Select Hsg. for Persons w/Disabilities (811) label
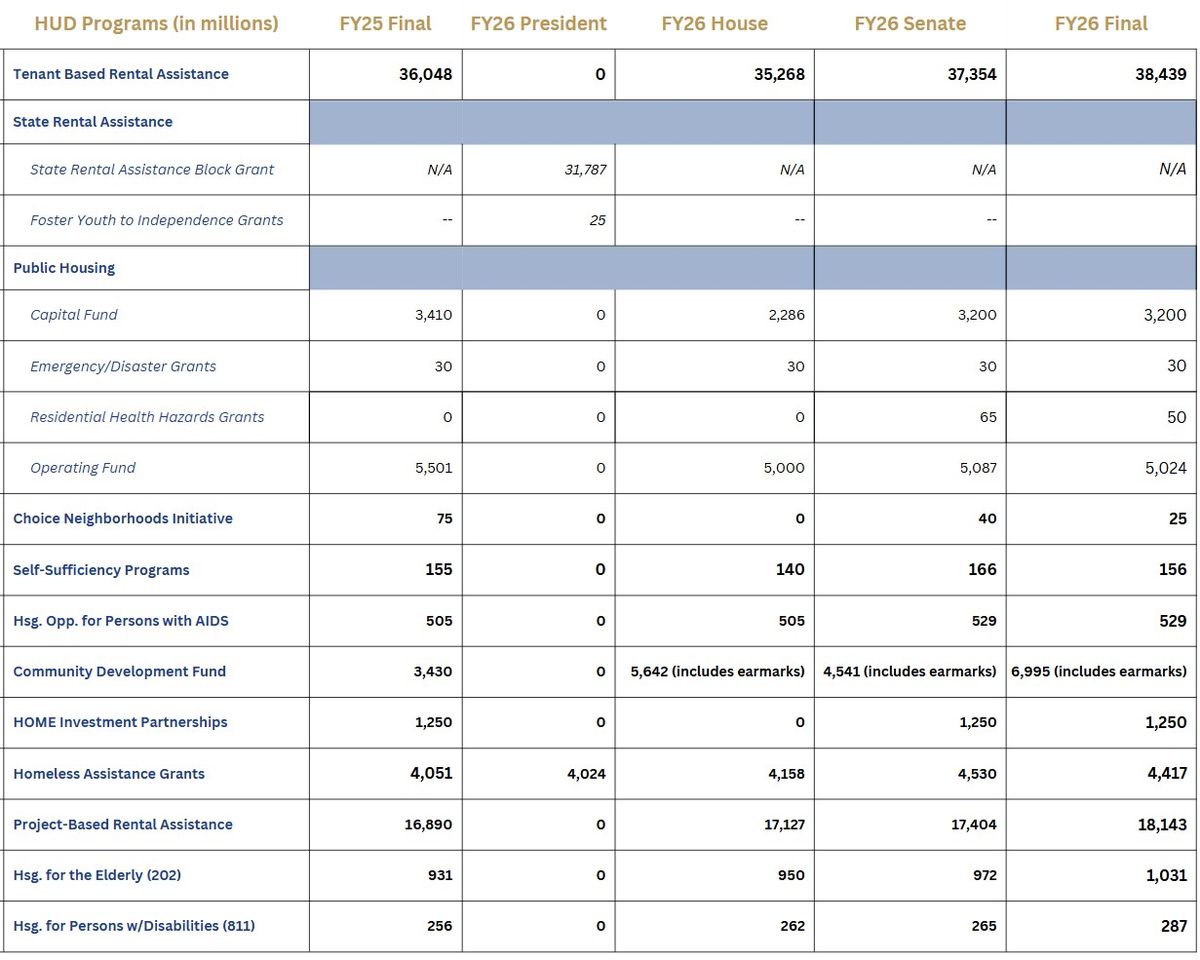 (x=134, y=926)
